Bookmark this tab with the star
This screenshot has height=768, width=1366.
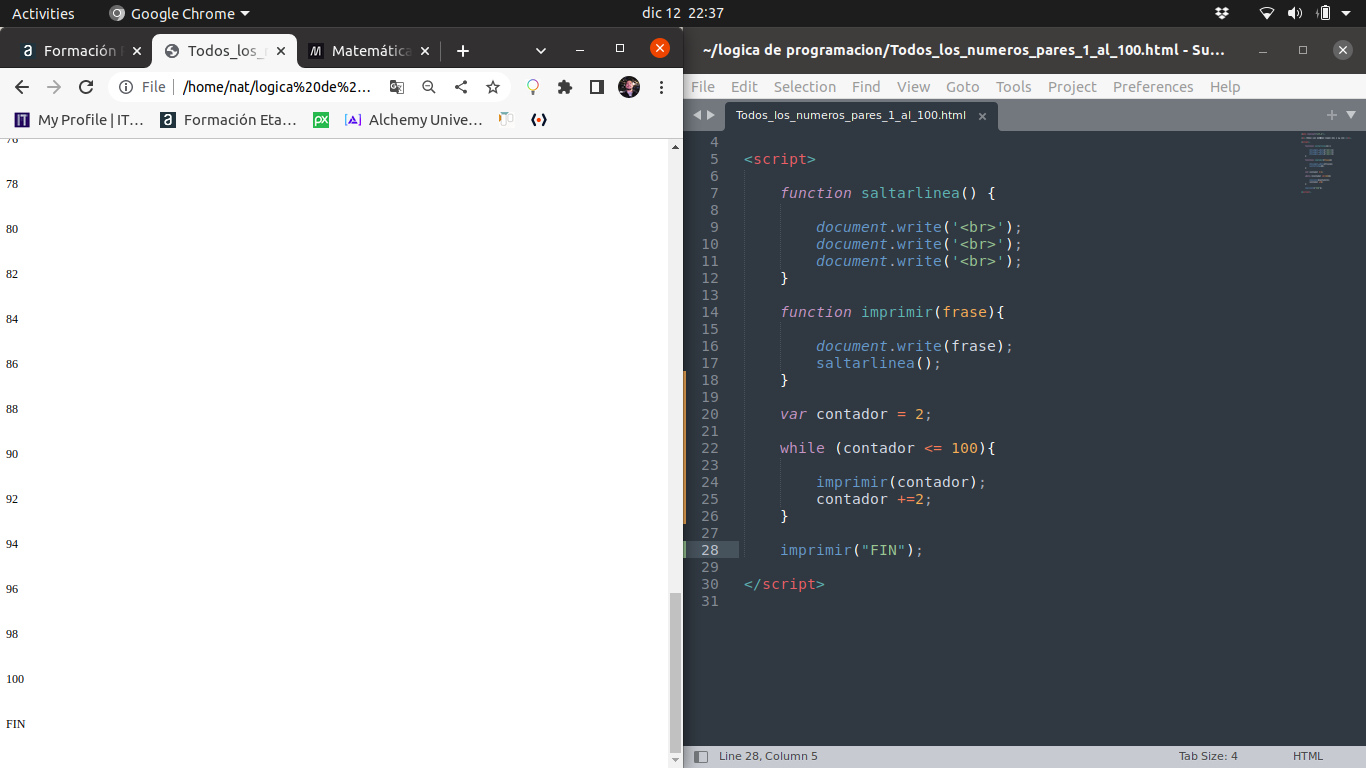(493, 87)
